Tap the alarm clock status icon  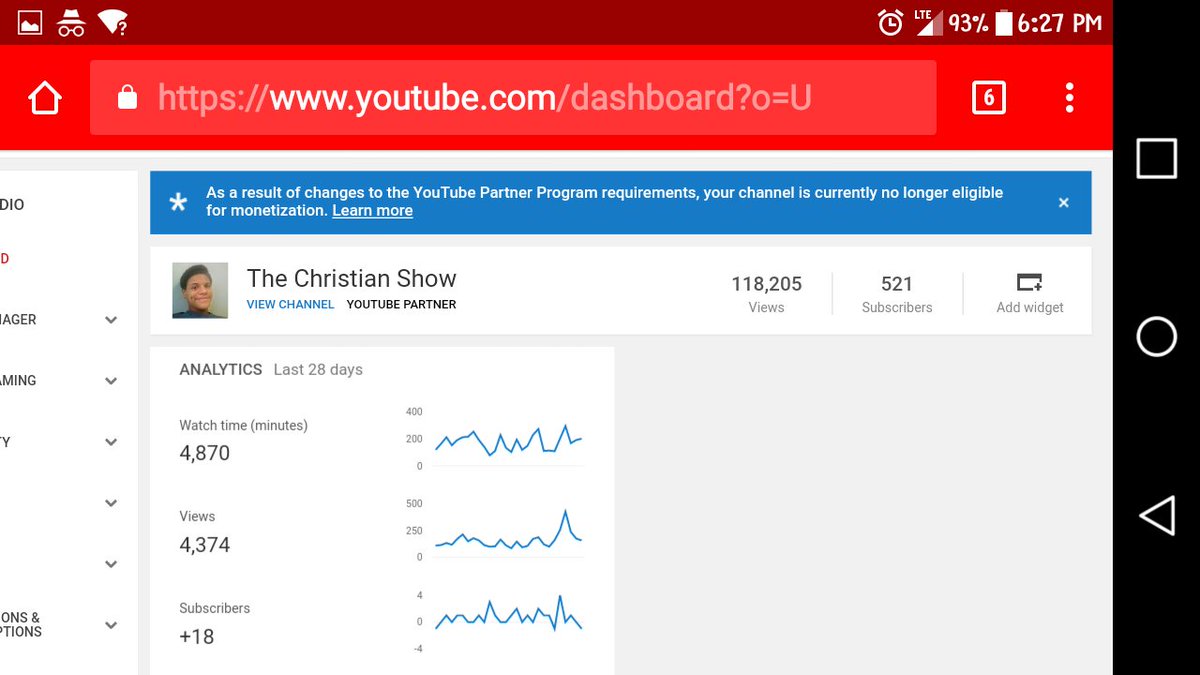pyautogui.click(x=890, y=22)
